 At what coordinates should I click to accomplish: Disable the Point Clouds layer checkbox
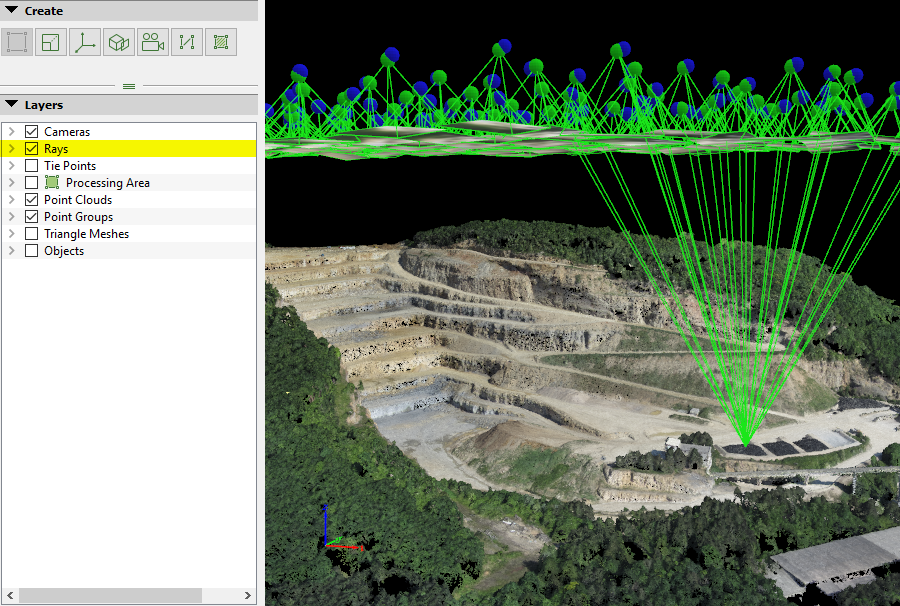(31, 200)
